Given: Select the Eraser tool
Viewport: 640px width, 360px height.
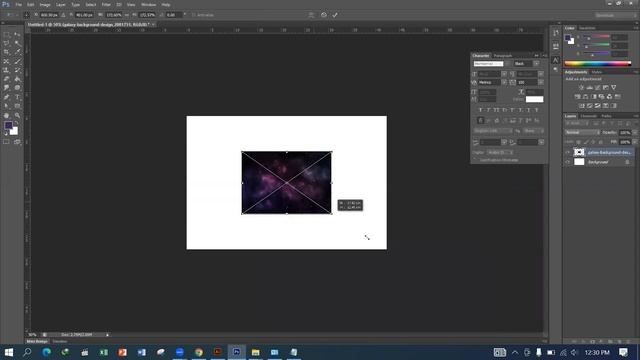Looking at the screenshot, I should (7, 79).
